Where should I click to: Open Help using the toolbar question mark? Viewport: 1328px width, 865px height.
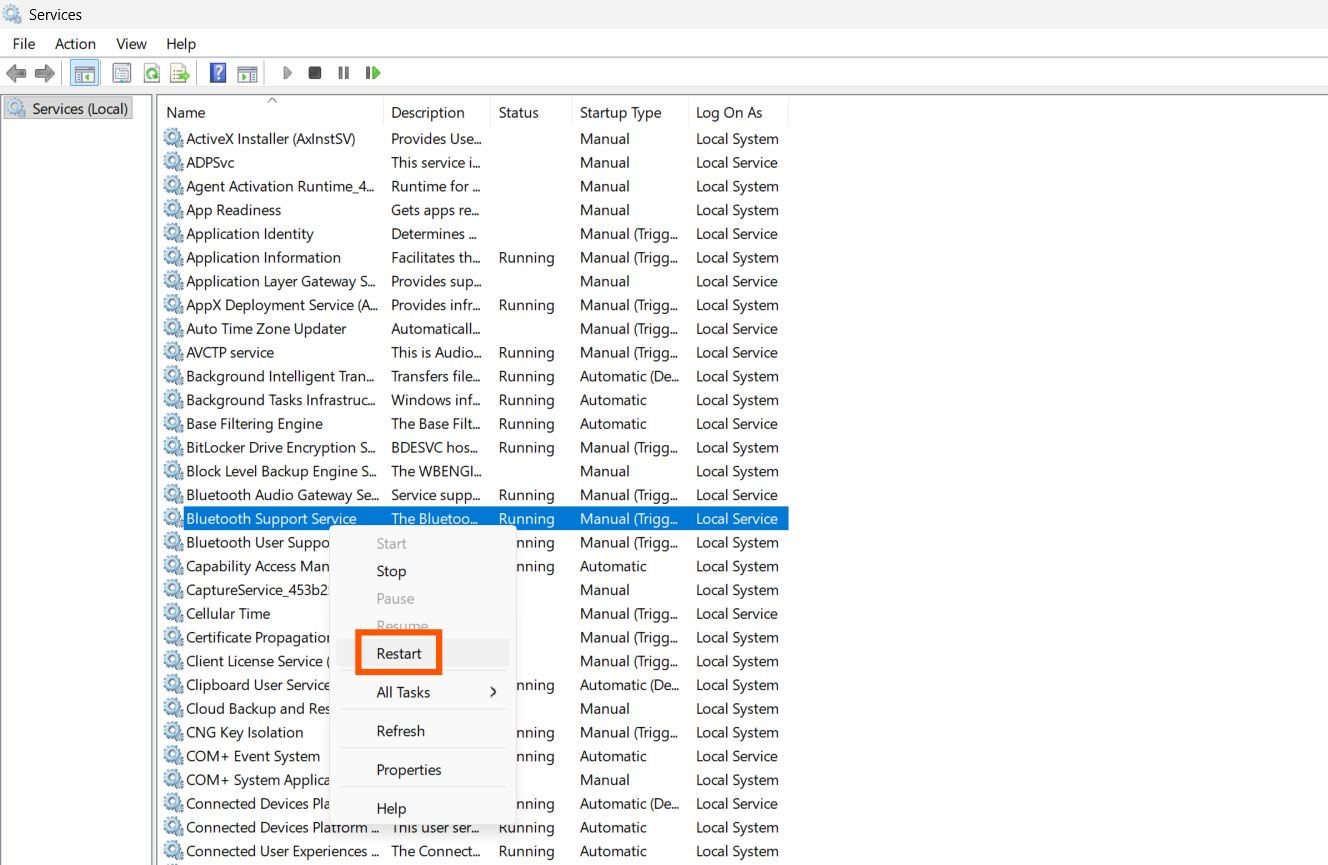coord(217,72)
